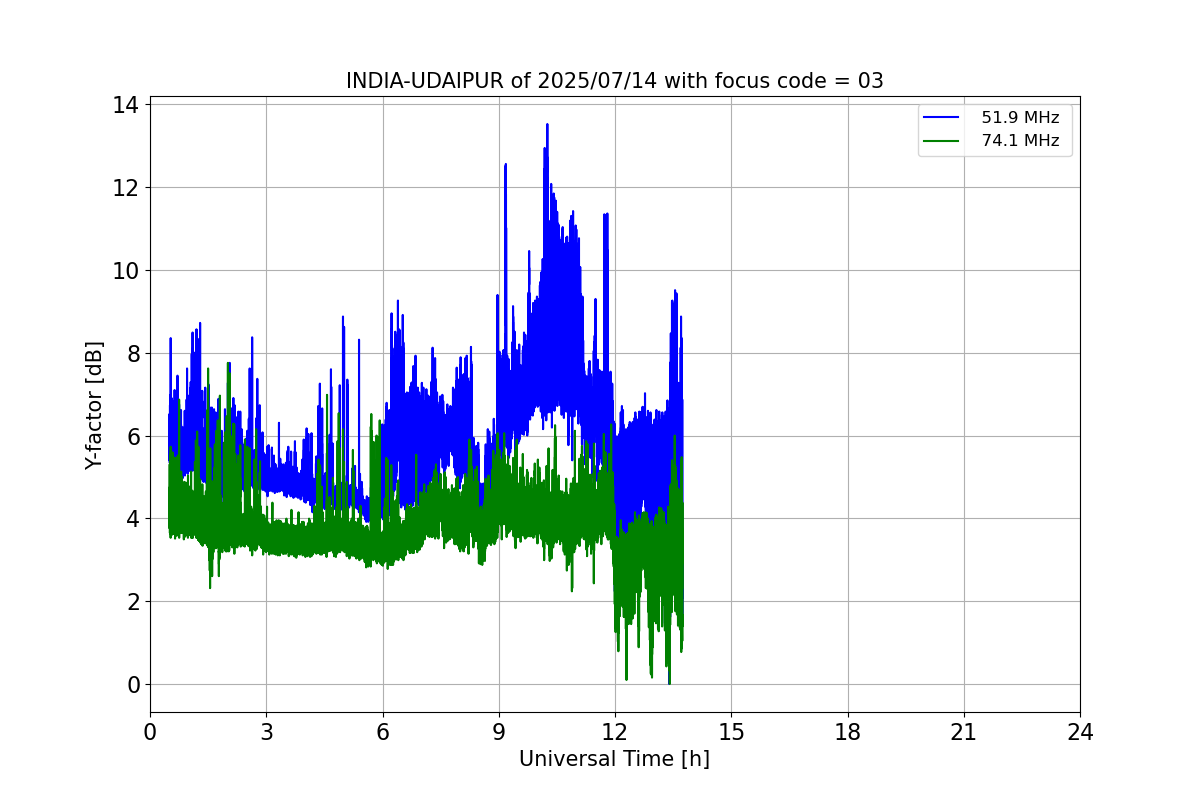Click y-axis tick label '10'
This screenshot has height=800, width=1200.
coord(127,271)
